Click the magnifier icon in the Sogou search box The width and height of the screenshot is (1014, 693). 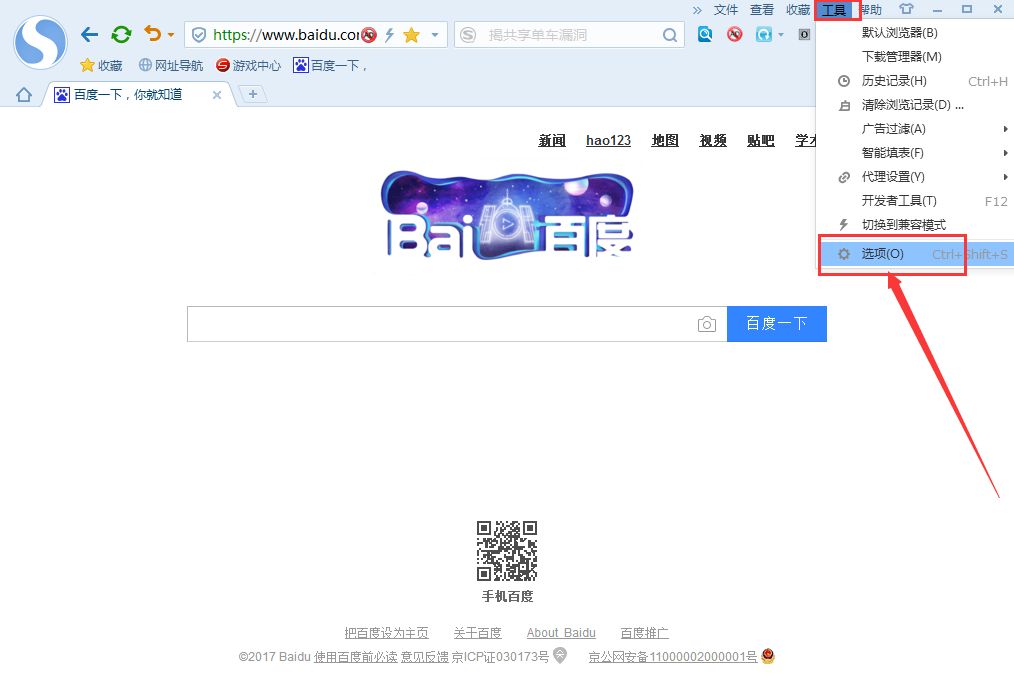(x=670, y=35)
